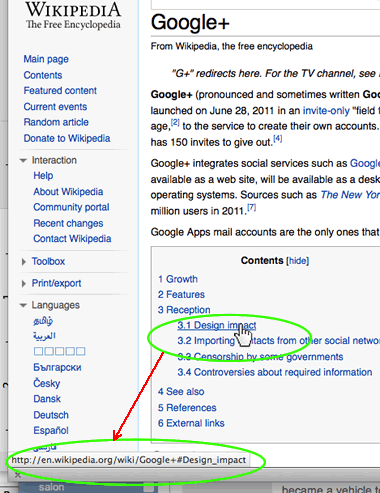Jump to section 4 See also
Image resolution: width=380 pixels, height=493 pixels.
coord(181,392)
